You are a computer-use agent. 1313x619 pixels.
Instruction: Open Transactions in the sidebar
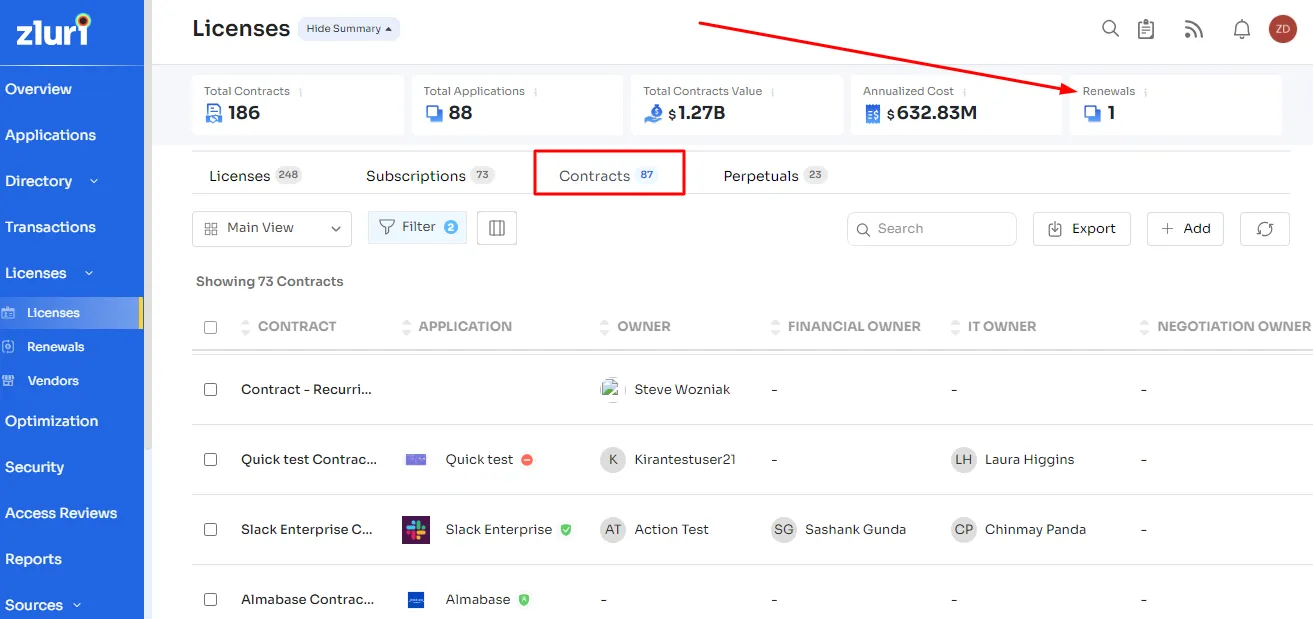50,227
